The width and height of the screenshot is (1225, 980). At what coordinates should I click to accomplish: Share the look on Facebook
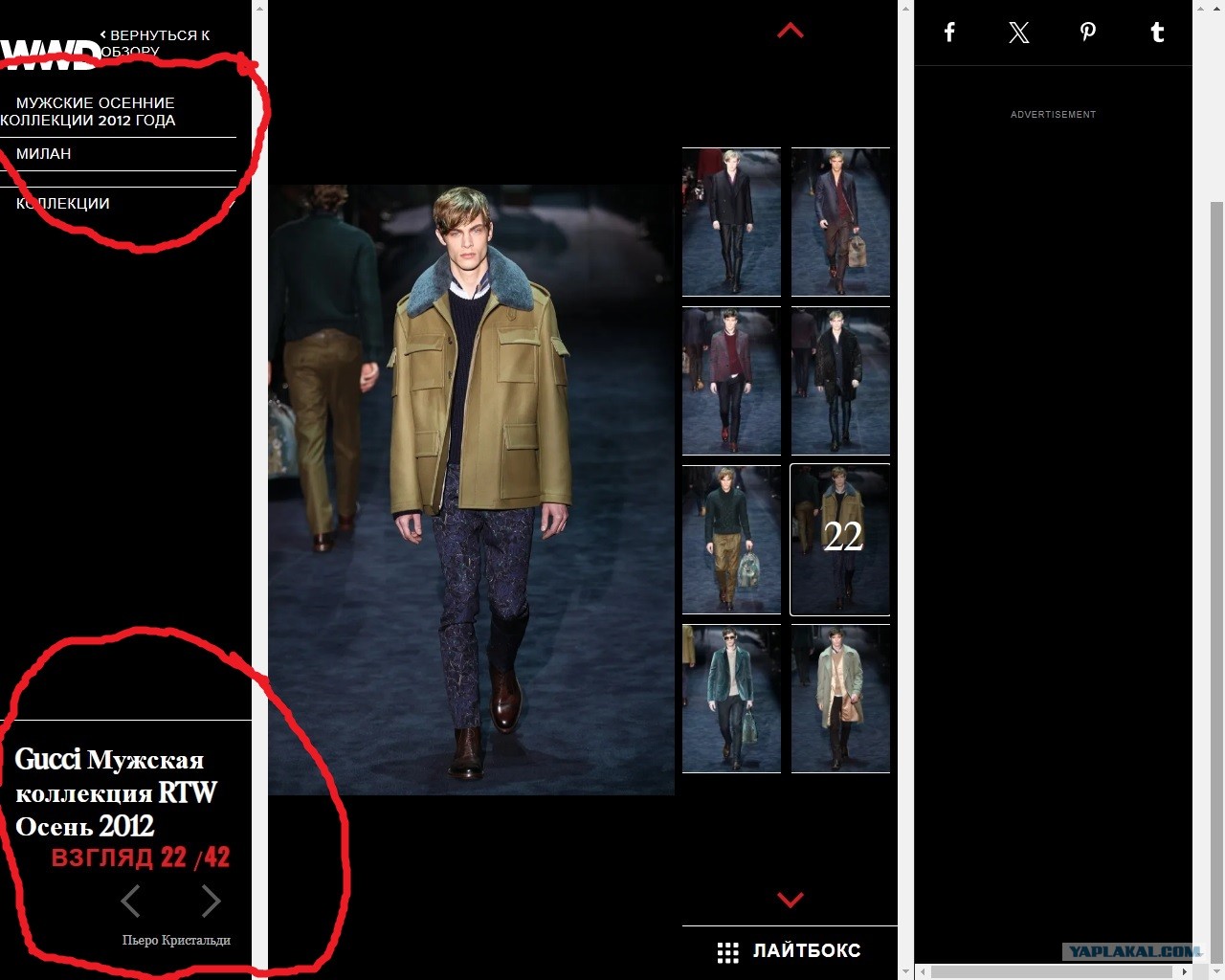click(949, 33)
